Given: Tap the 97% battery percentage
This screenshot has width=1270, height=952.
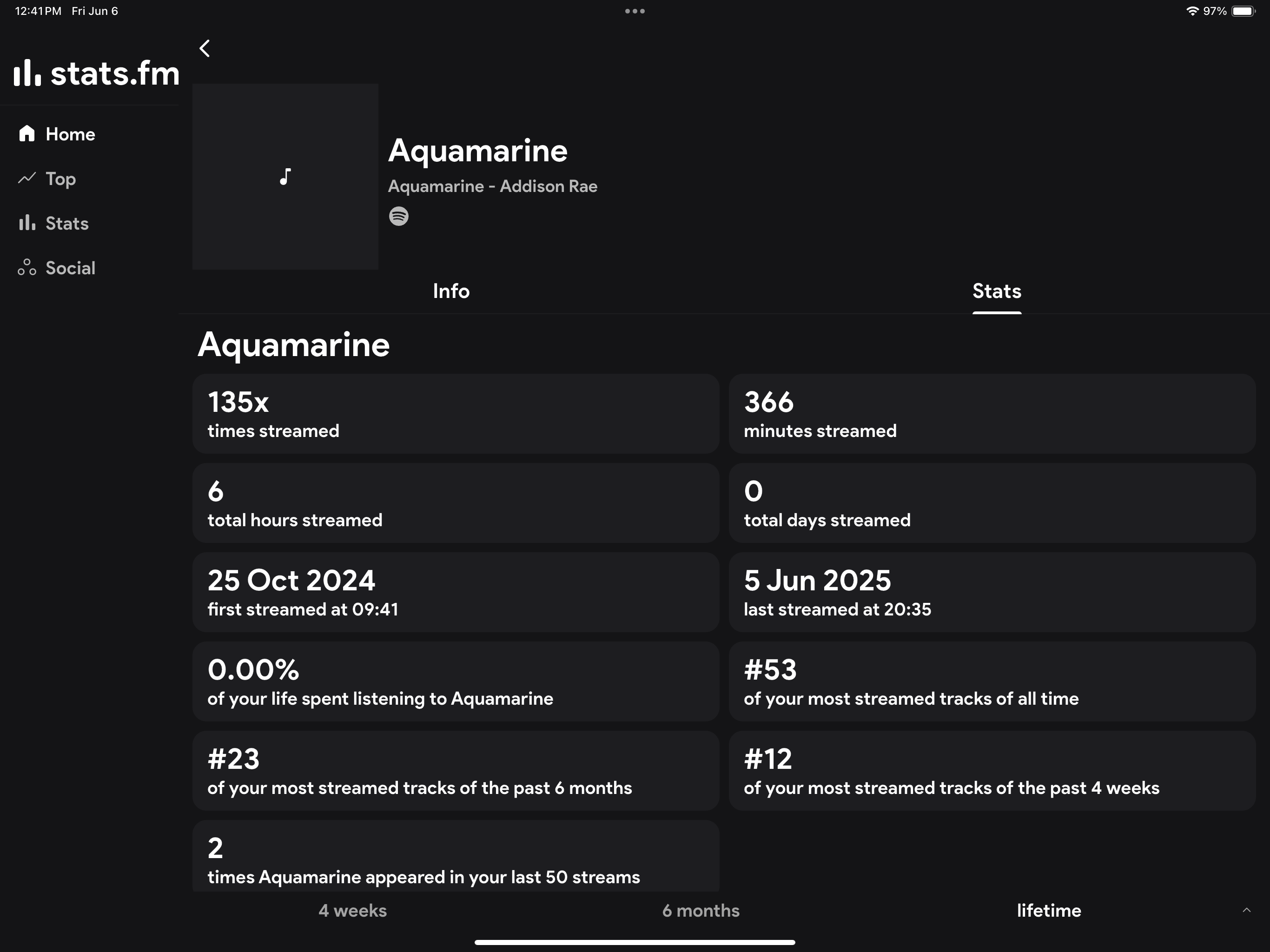Looking at the screenshot, I should (x=1215, y=11).
